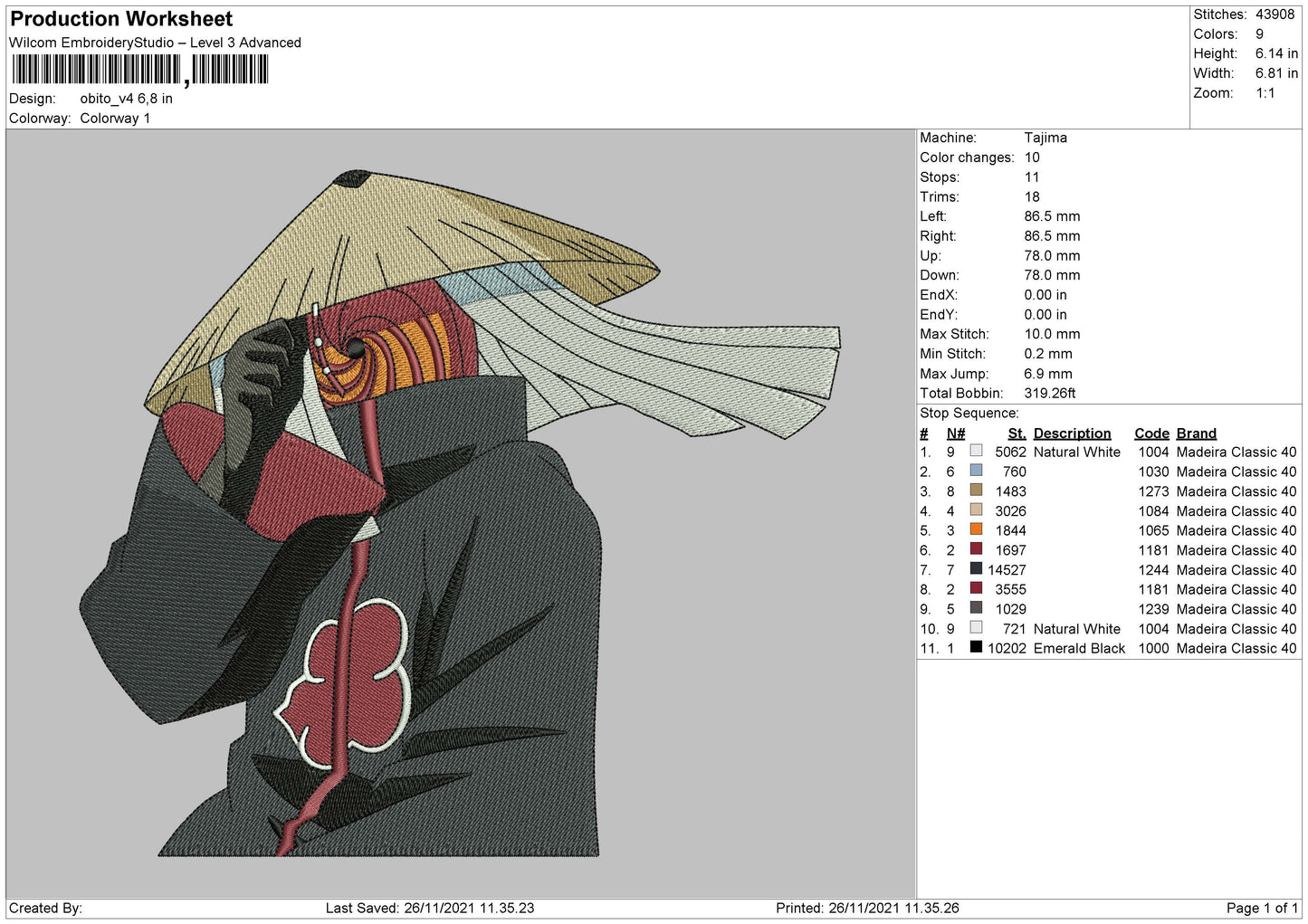The width and height of the screenshot is (1308, 924).
Task: Select the 'Printed: 26/11/2021 11.35.26' footer
Action: pyautogui.click(x=867, y=908)
